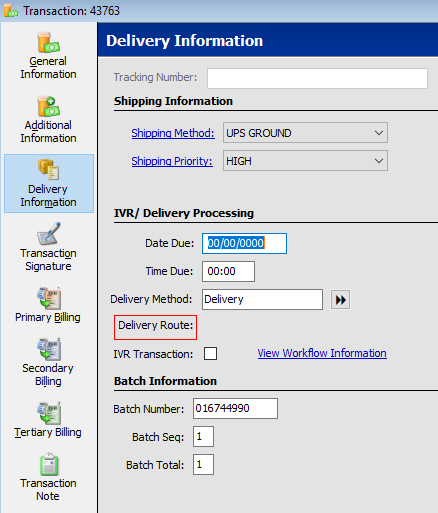The width and height of the screenshot is (438, 513).
Task: Expand the Shipping Priority dropdown
Action: point(378,161)
